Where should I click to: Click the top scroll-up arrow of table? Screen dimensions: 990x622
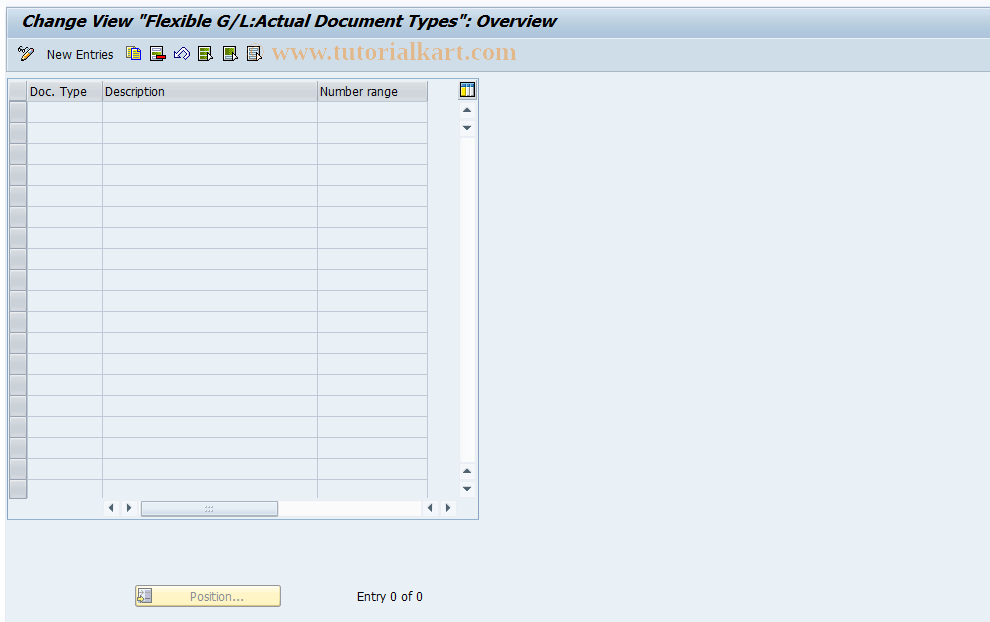tap(467, 111)
